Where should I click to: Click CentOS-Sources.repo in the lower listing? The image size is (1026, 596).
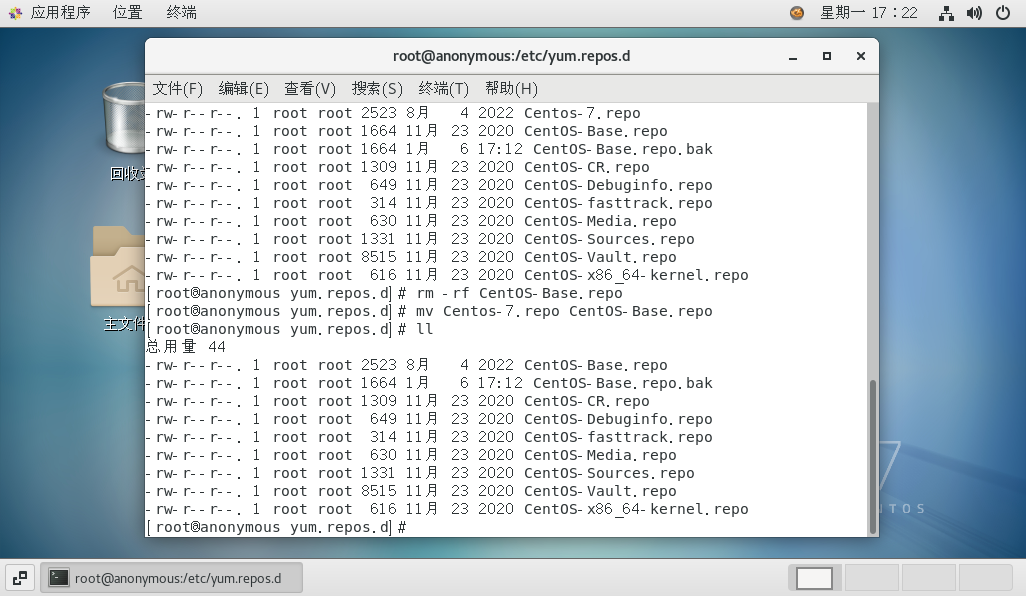[x=609, y=473]
